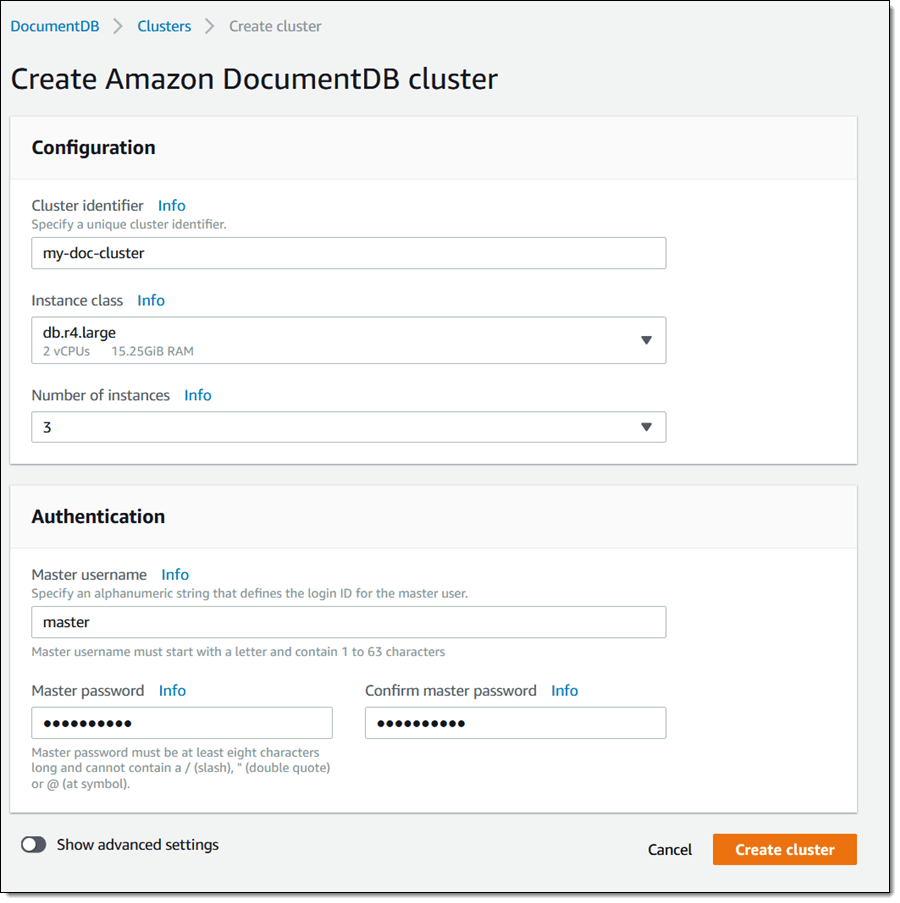Open Info beside Master username
Viewport: 900px width, 903px height.
coord(175,574)
